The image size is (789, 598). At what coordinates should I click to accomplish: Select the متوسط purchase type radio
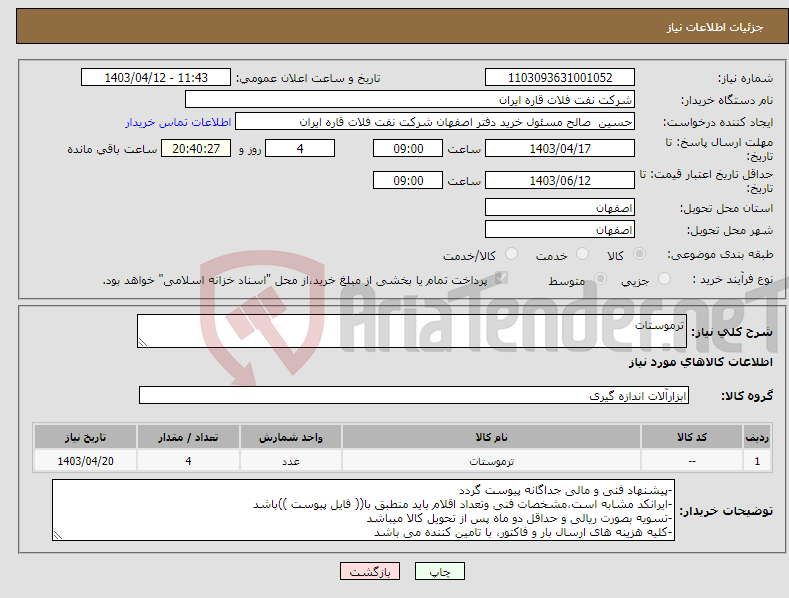point(600,278)
